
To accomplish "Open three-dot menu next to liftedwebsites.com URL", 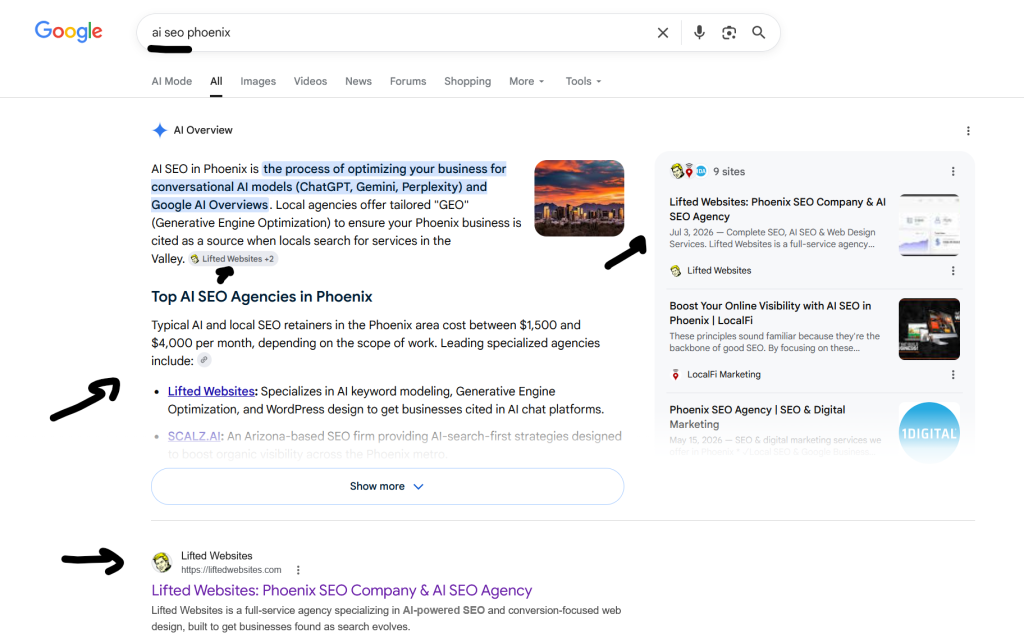I will pyautogui.click(x=298, y=570).
